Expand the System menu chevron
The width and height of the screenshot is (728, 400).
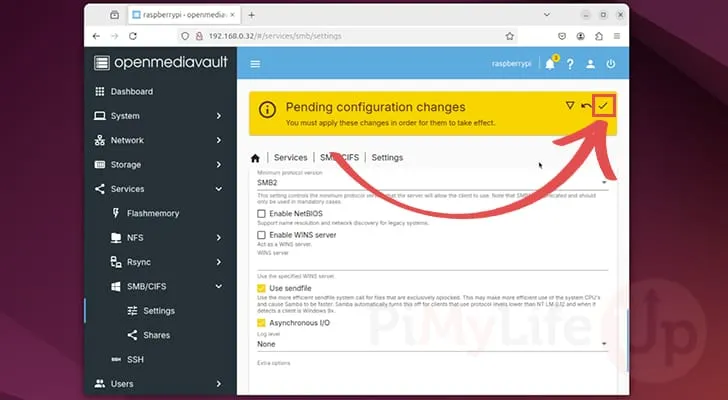[219, 116]
